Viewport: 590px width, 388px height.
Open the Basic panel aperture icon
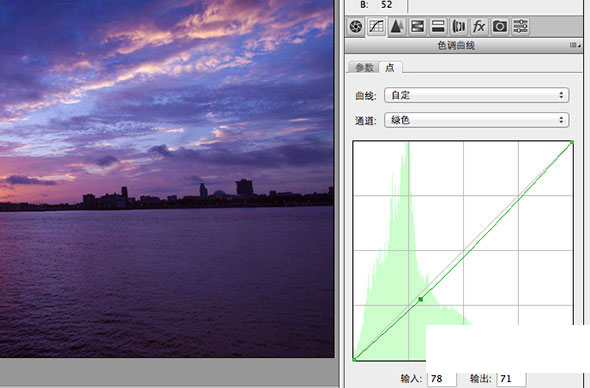point(356,27)
